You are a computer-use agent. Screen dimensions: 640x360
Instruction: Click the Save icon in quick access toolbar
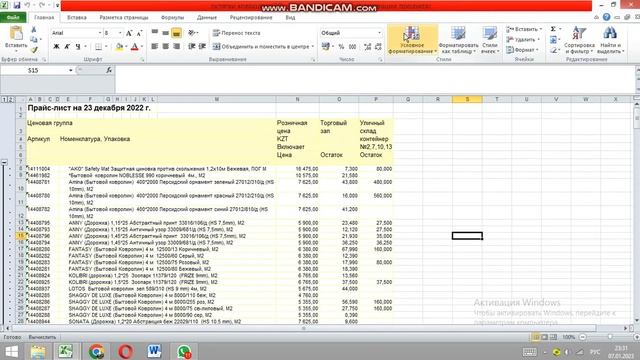point(17,5)
